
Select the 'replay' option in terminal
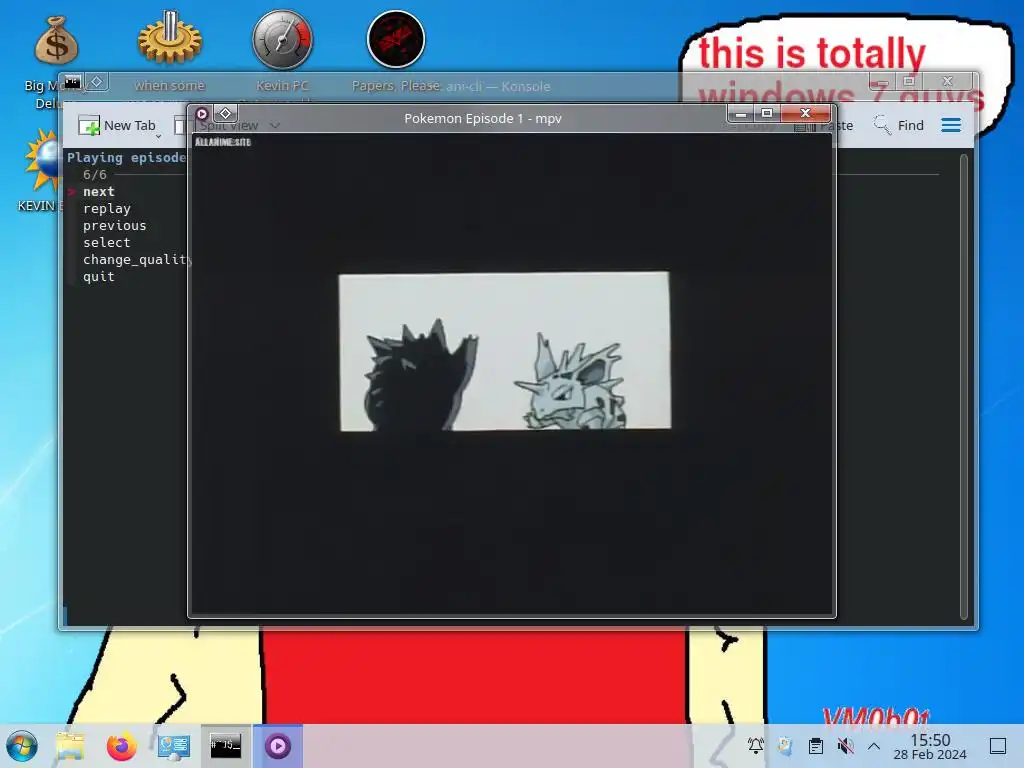(106, 208)
